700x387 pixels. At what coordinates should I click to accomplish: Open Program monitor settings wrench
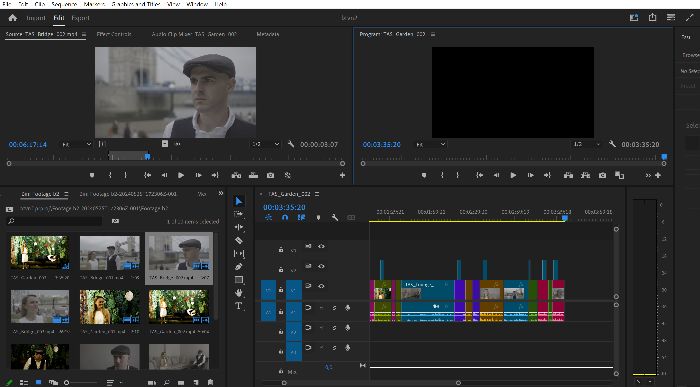612,144
